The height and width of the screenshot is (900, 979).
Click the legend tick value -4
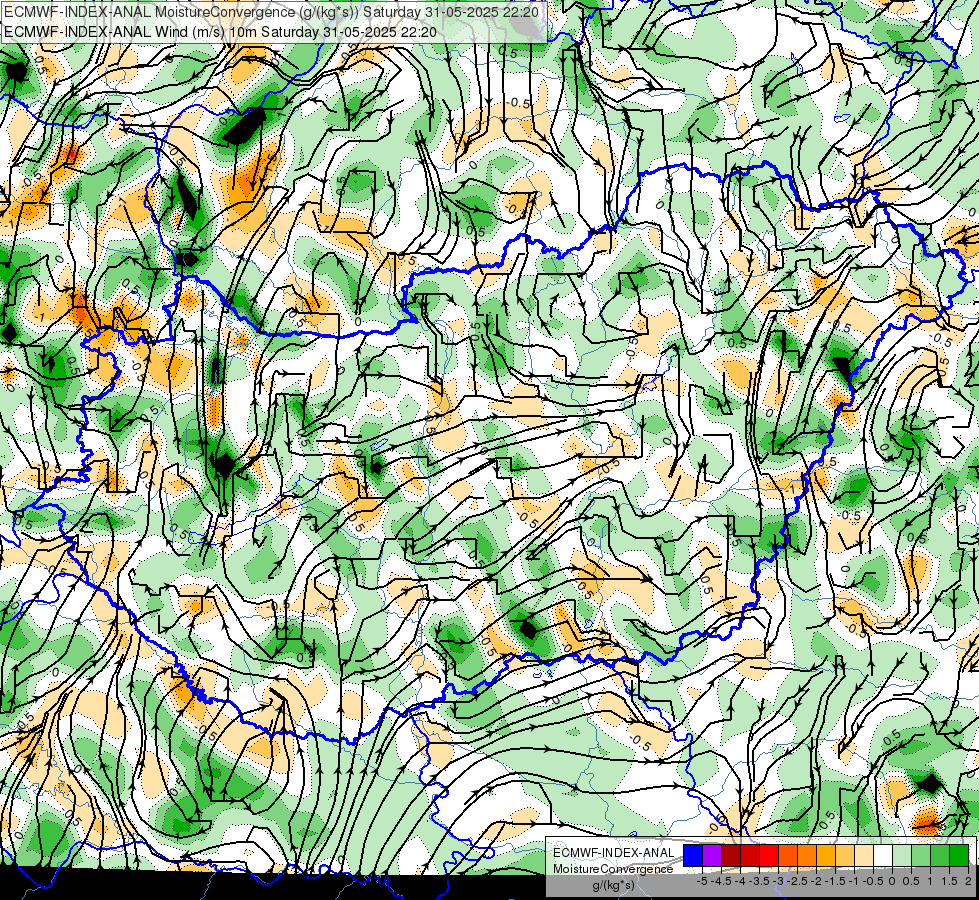(740, 881)
